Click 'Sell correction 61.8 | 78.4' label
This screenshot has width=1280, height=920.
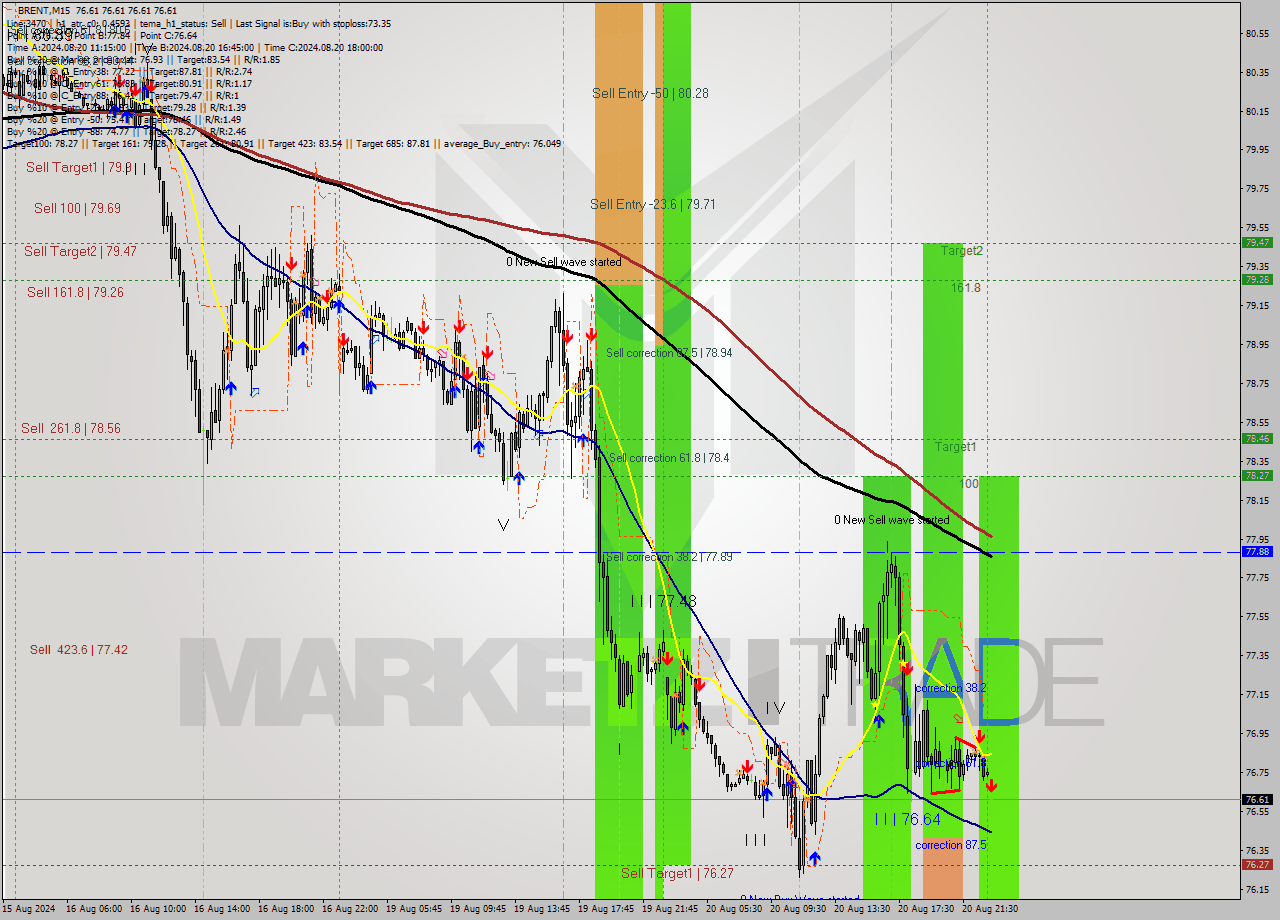coord(669,458)
